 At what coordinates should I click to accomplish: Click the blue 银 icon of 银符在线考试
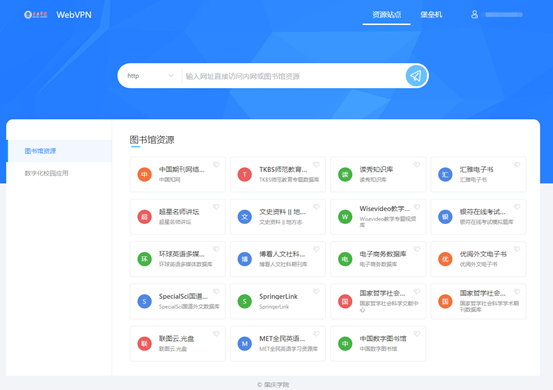tap(445, 217)
